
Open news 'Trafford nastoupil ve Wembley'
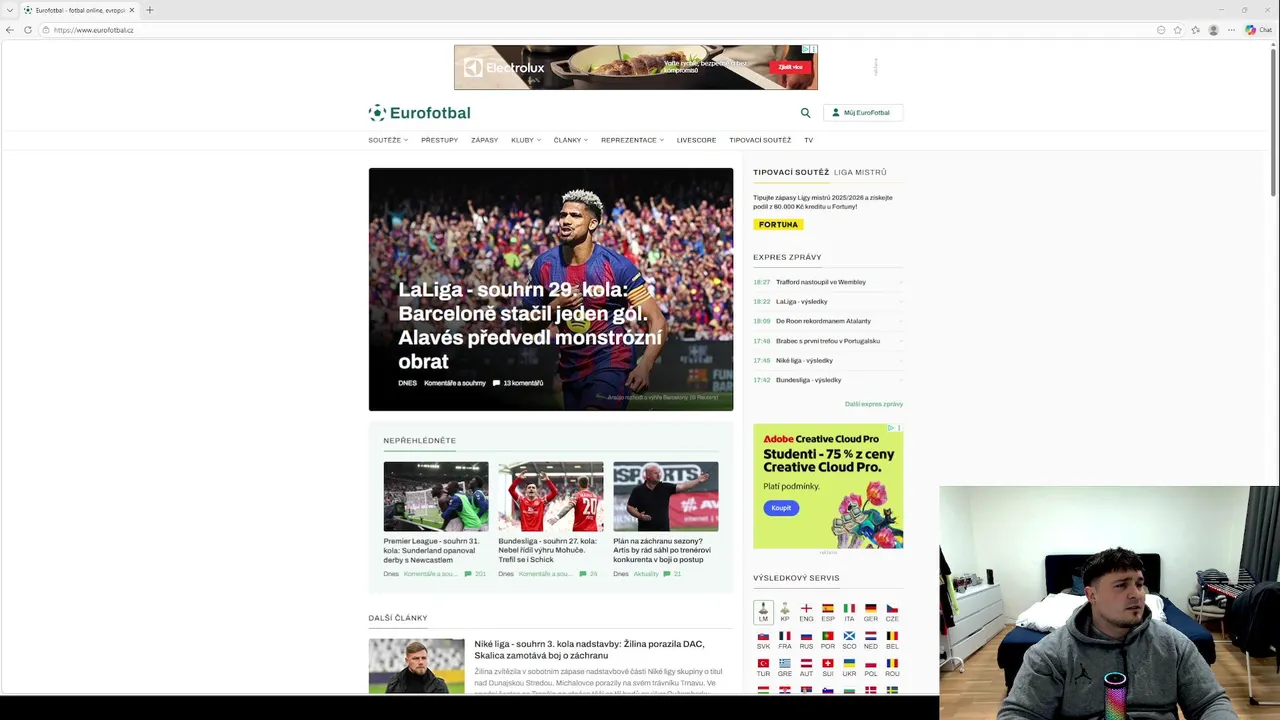pos(821,282)
